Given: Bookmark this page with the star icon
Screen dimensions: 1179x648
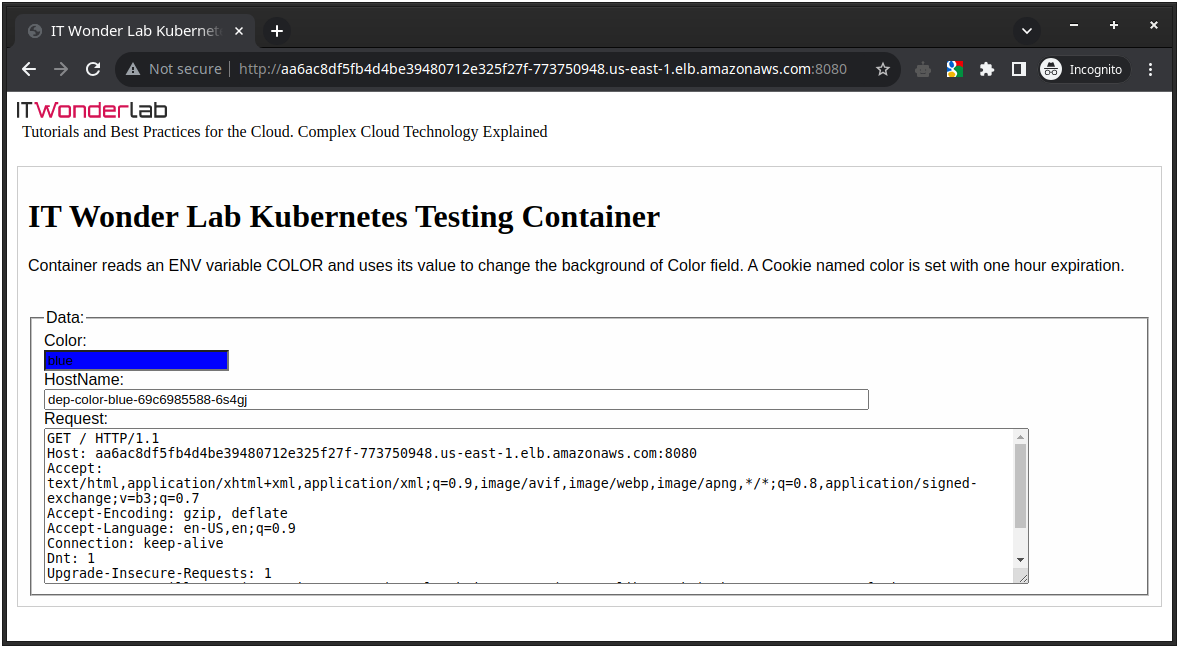Looking at the screenshot, I should click(883, 69).
